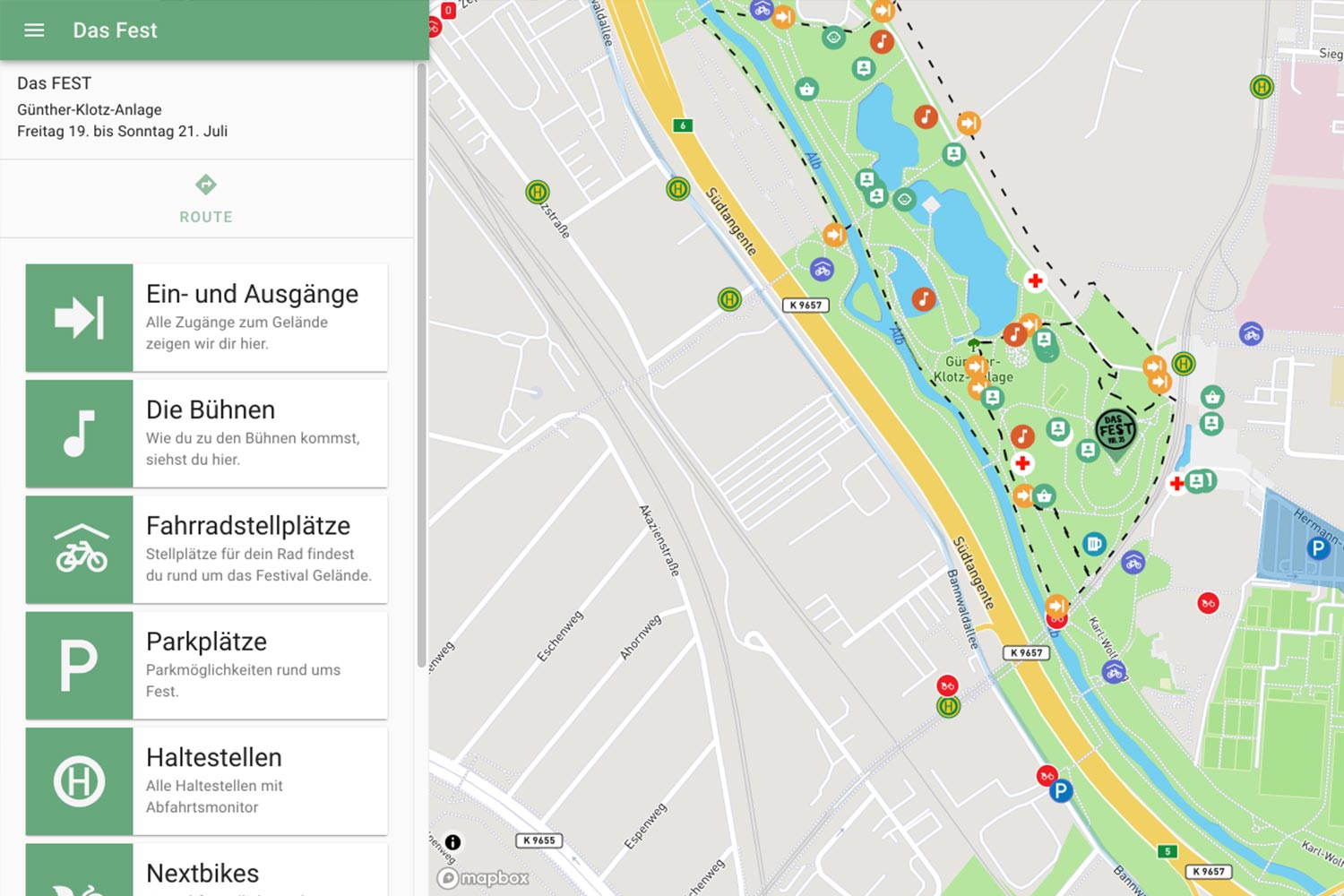Click the date line Freitag 19. bis Sonntag 21. Juli
This screenshot has height=896, width=1344.
(123, 131)
